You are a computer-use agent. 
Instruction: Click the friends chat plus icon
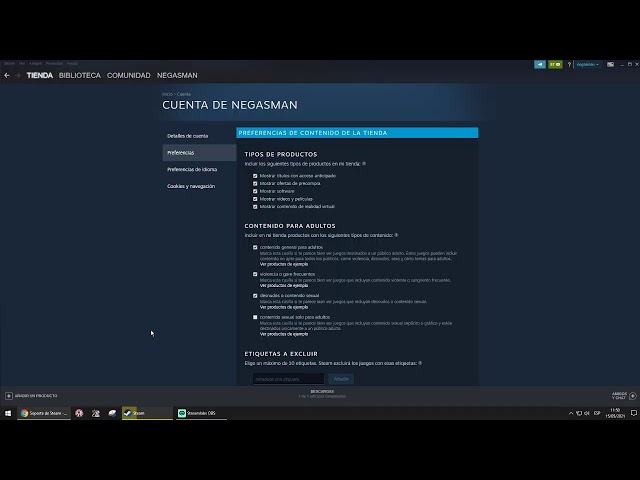pos(633,396)
